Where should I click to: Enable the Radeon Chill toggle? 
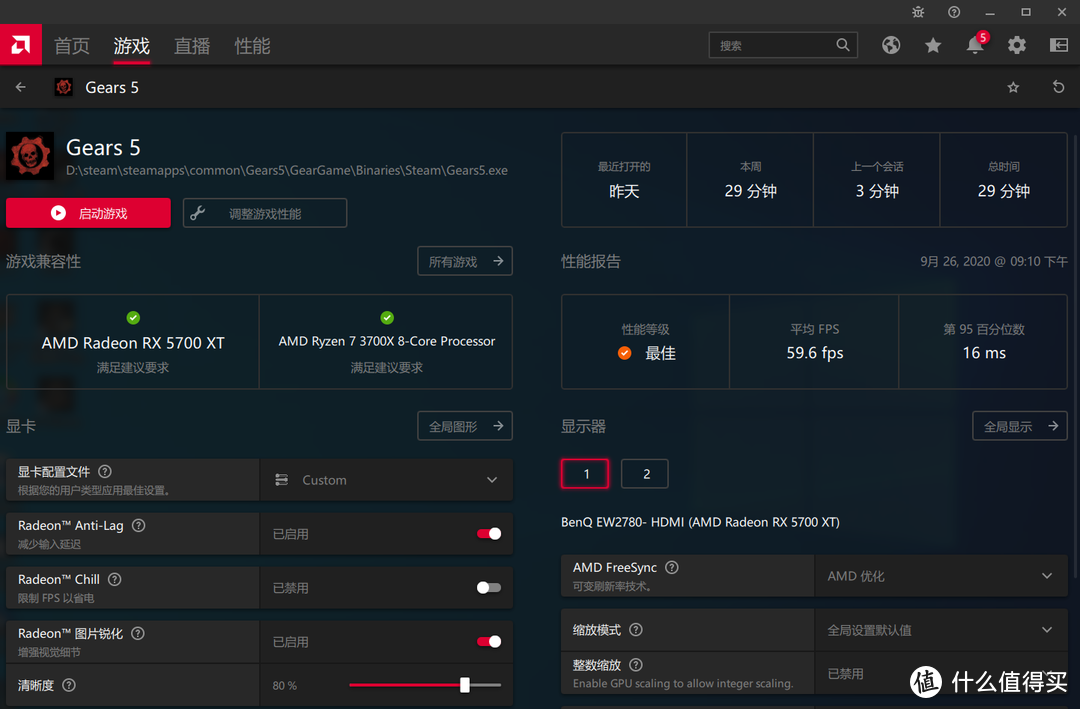[489, 588]
